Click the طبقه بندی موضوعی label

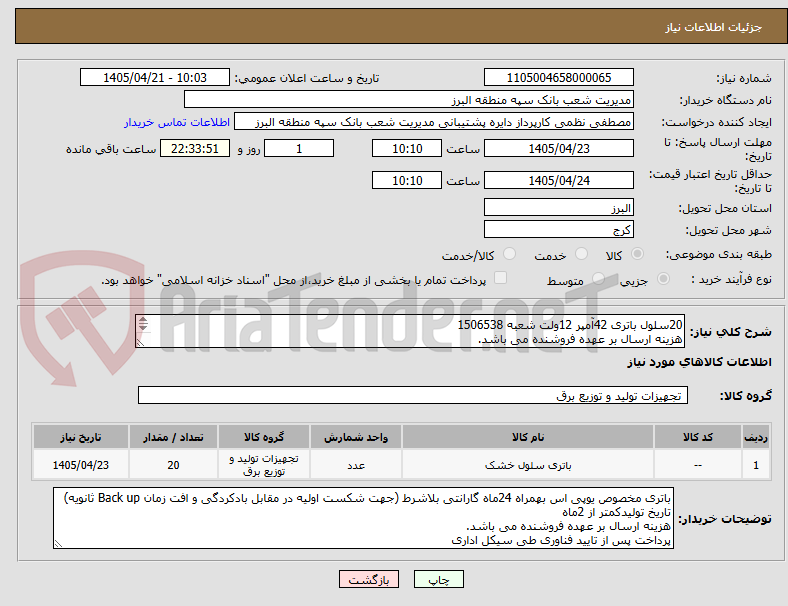coord(719,254)
